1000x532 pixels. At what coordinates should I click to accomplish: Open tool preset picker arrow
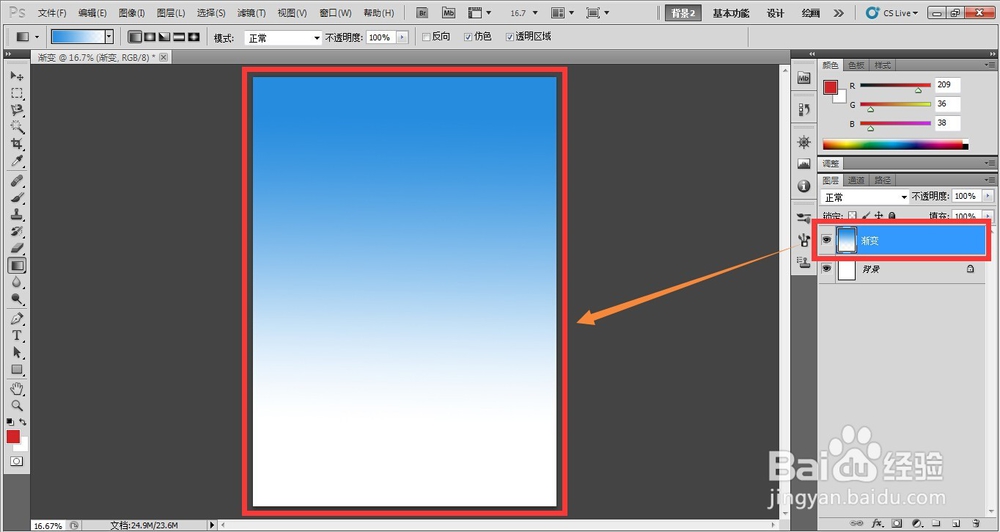37,37
